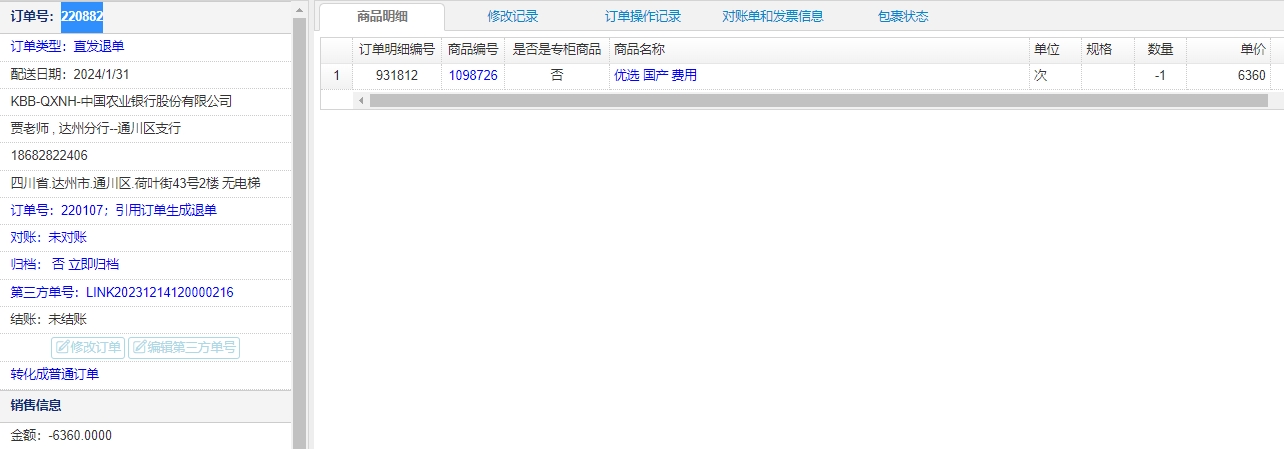This screenshot has height=449, width=1284.
Task: Select row number 1 in the grid
Action: coord(337,75)
